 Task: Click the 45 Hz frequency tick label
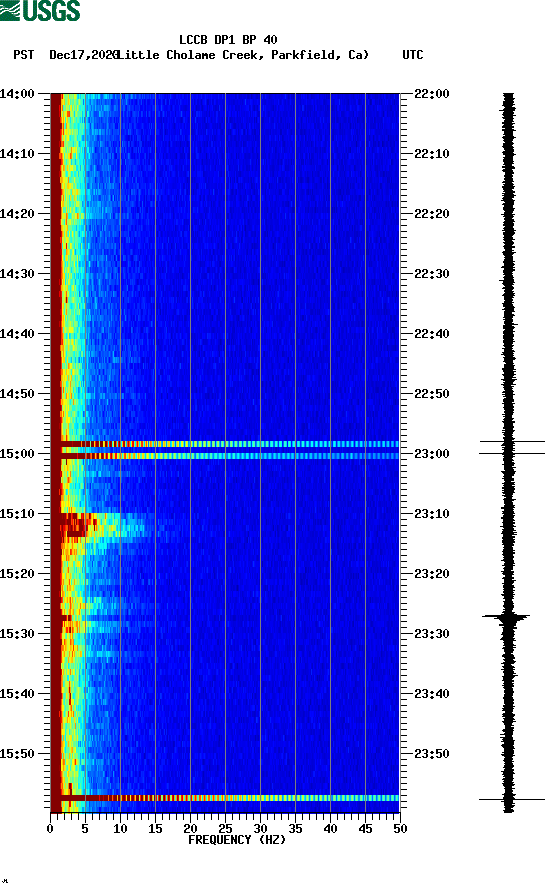pos(365,829)
